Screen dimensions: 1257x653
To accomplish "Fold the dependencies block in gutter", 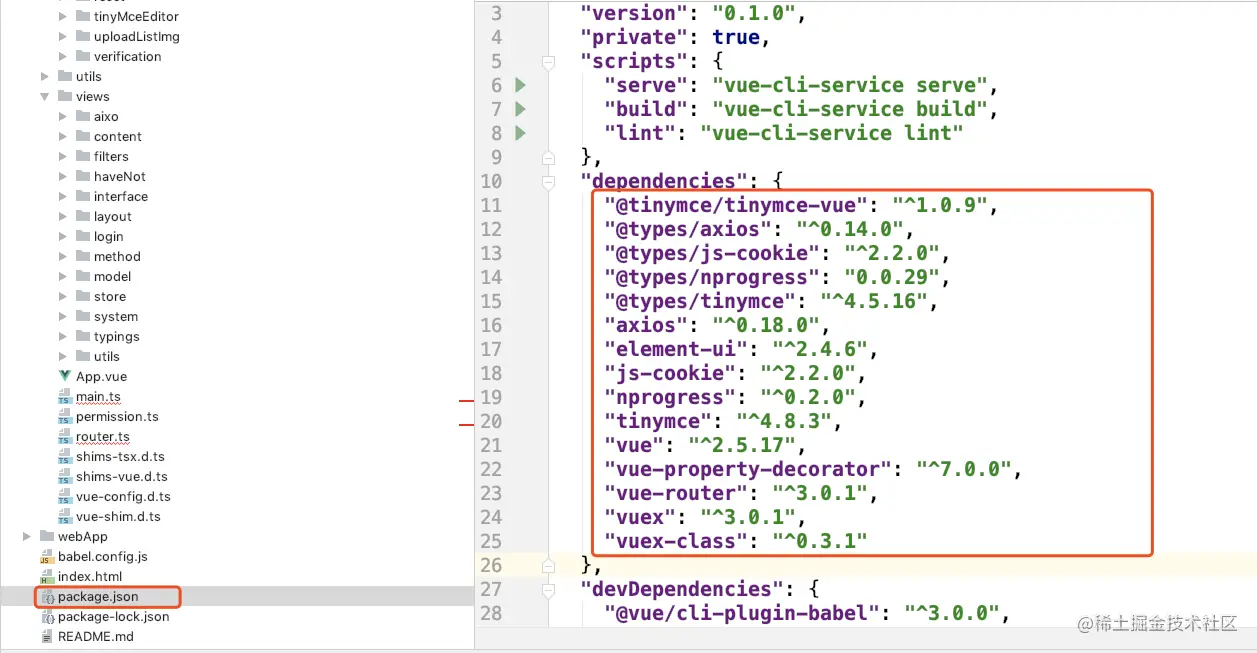I will click(x=547, y=182).
